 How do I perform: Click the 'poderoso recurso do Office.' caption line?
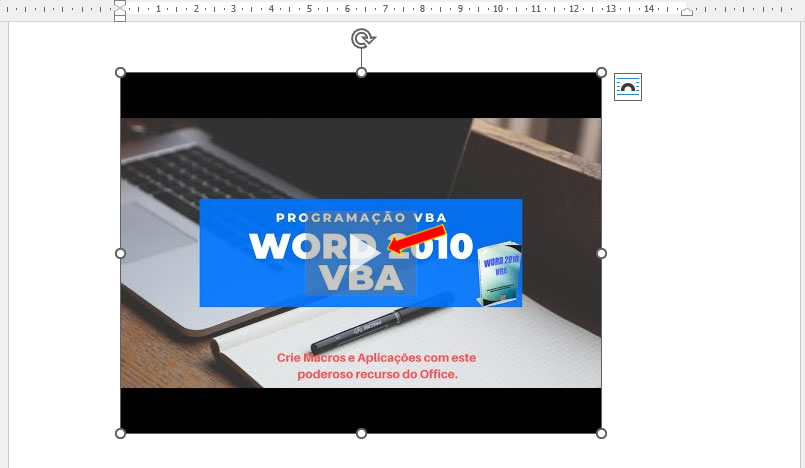pyautogui.click(x=377, y=374)
